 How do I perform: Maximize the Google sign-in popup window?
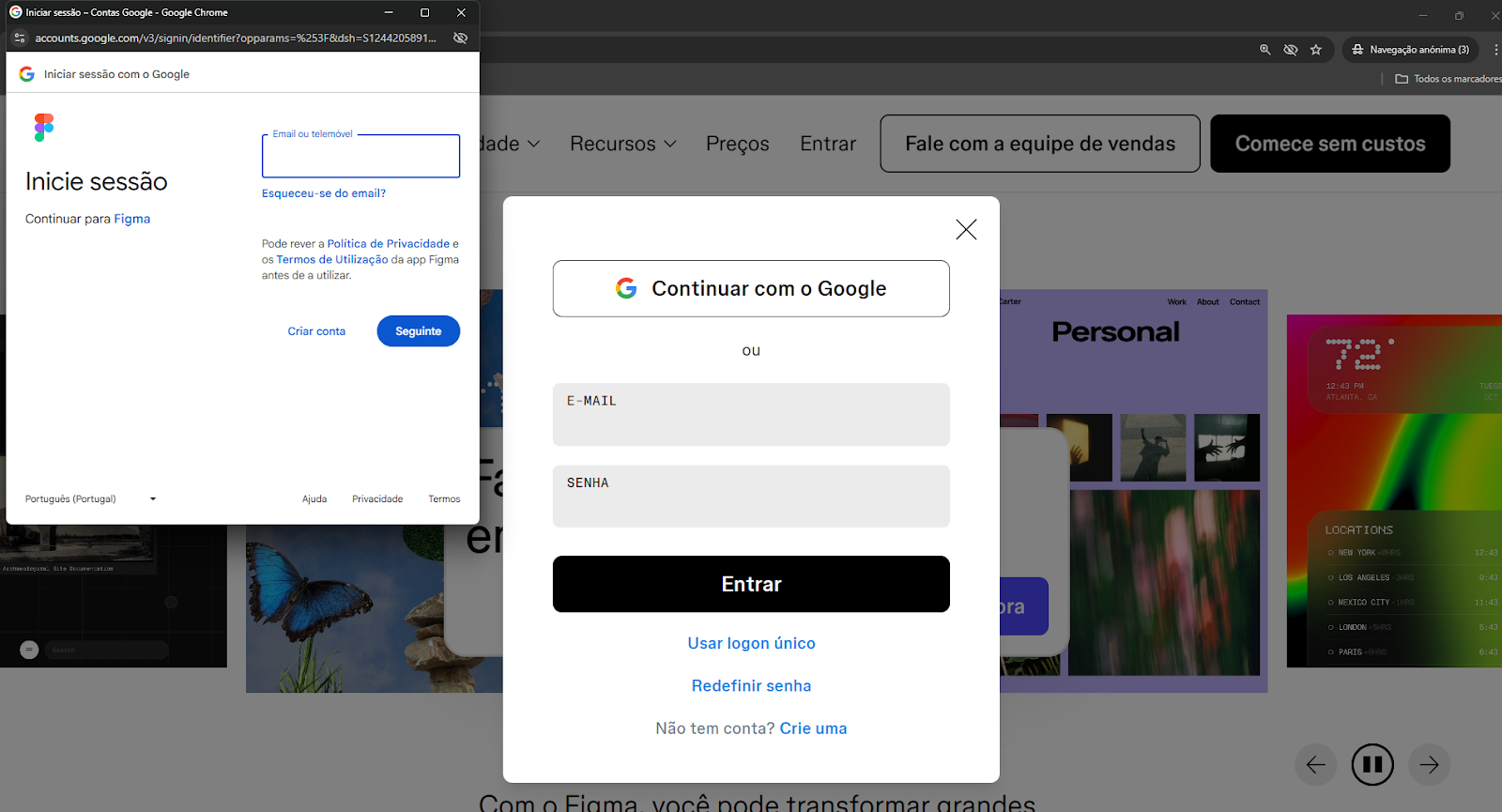coord(424,12)
